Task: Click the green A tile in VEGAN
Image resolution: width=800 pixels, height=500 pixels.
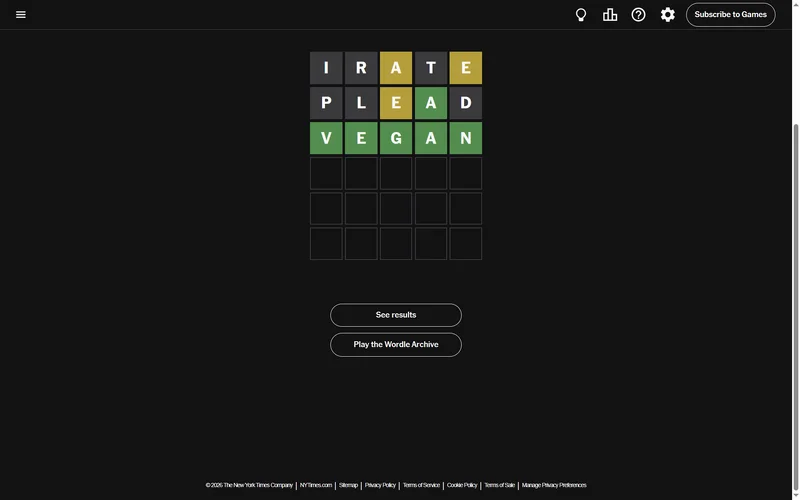Action: point(431,138)
